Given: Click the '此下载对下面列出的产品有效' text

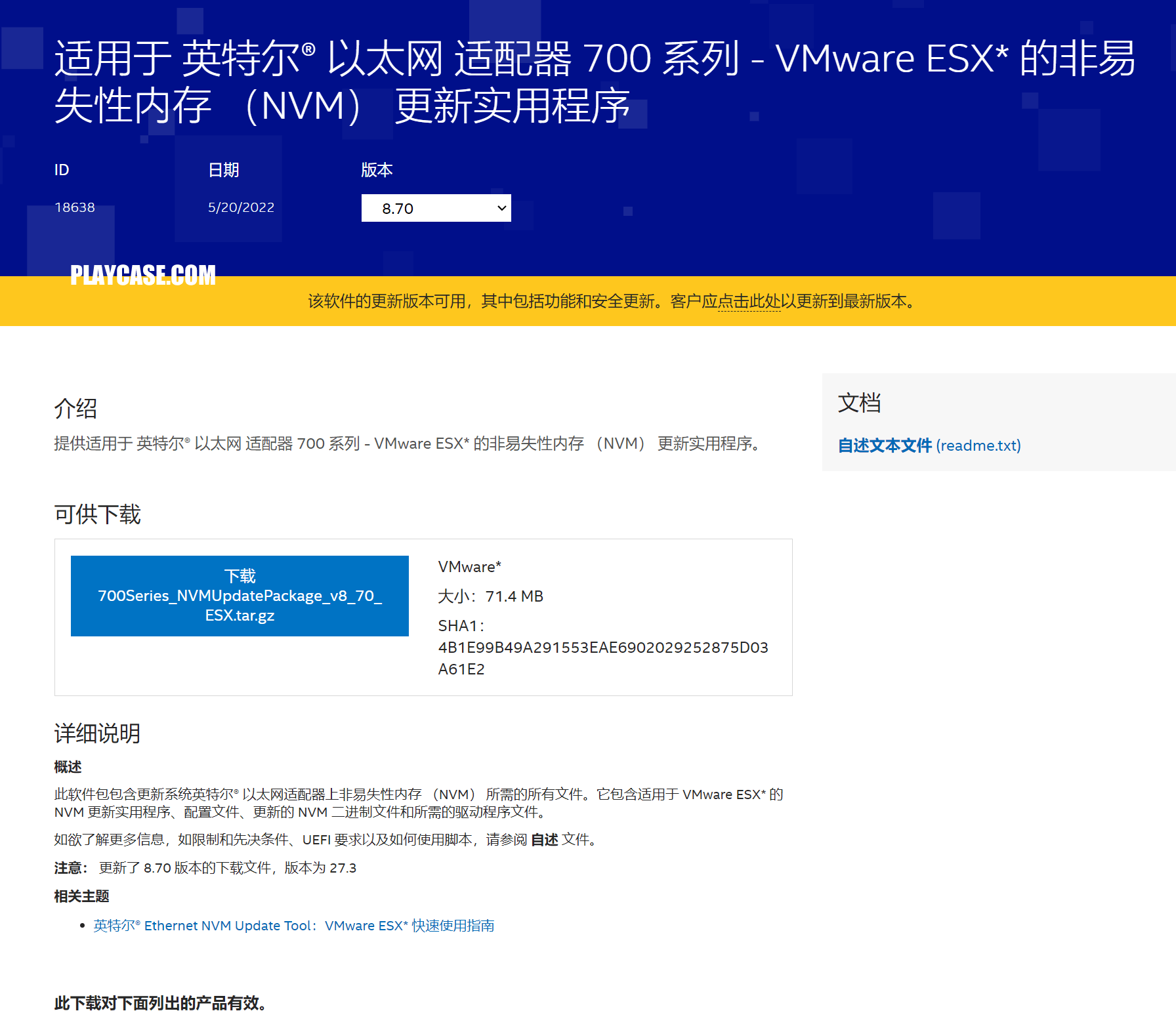Looking at the screenshot, I should pos(160,1003).
